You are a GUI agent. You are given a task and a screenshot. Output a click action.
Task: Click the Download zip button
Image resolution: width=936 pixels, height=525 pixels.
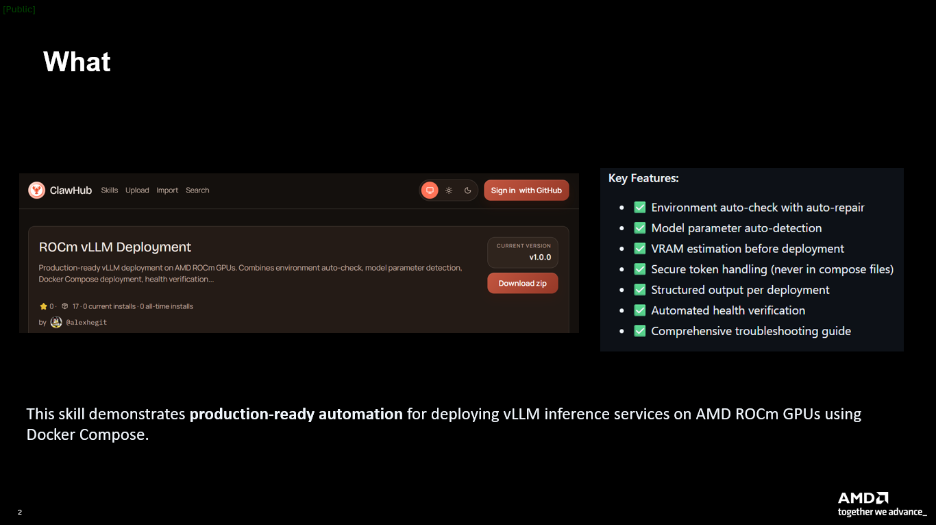point(522,283)
